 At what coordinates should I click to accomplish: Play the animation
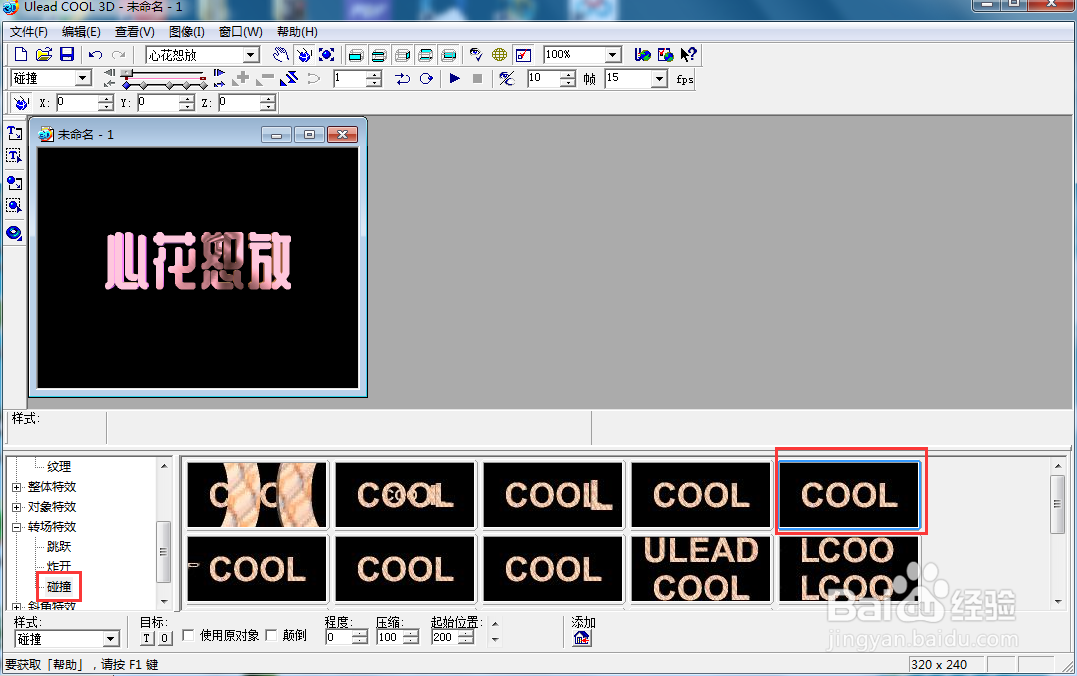click(454, 78)
